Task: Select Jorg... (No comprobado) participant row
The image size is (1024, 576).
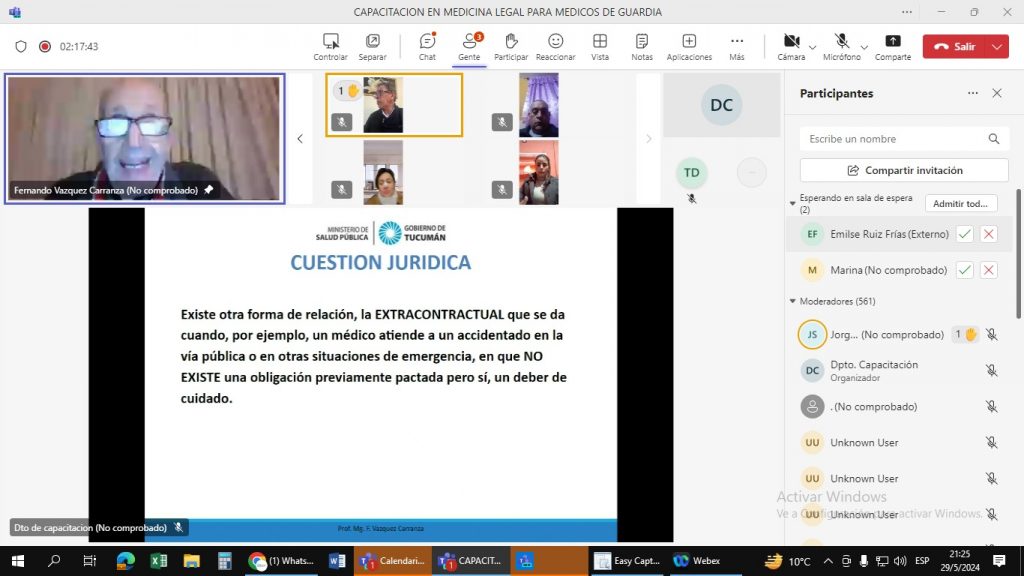Action: [x=900, y=334]
